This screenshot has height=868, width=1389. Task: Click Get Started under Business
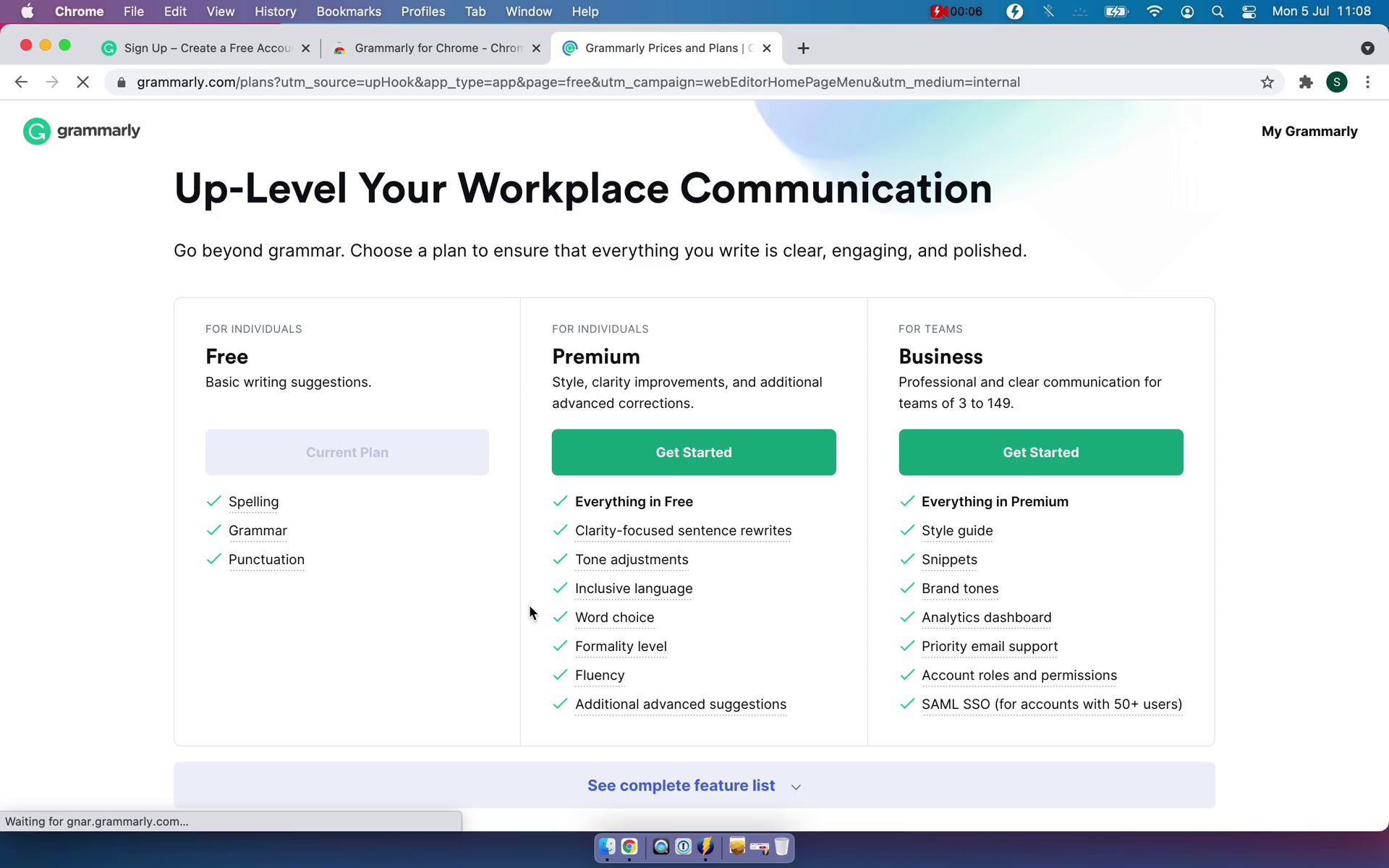pyautogui.click(x=1040, y=452)
